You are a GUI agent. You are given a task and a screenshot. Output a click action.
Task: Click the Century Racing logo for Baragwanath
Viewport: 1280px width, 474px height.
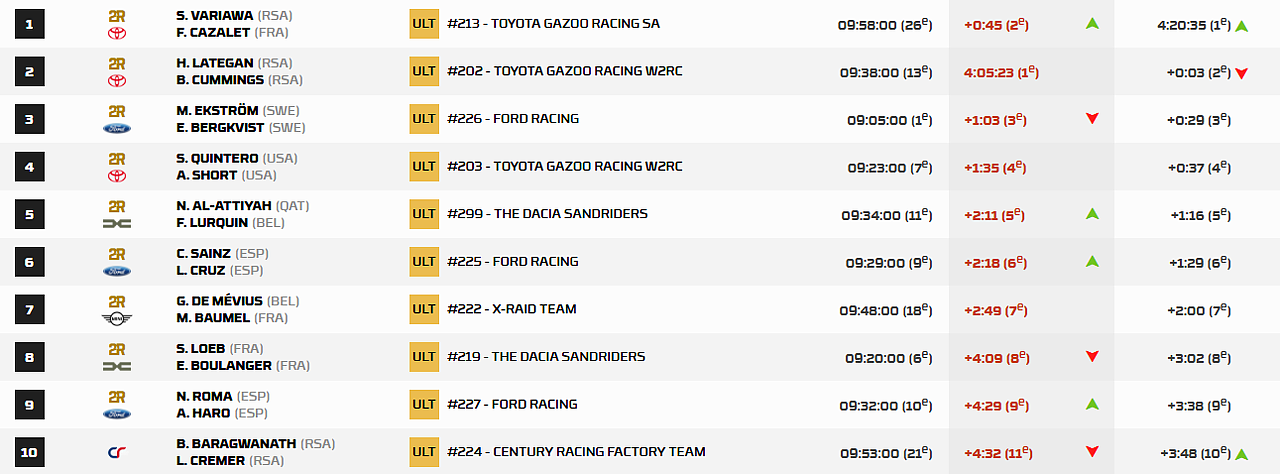click(117, 452)
